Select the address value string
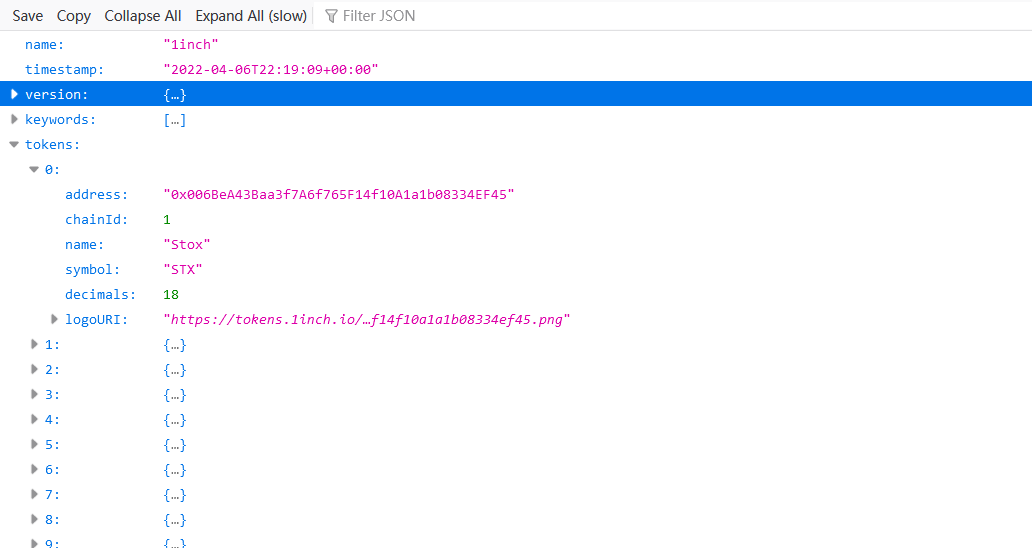Image resolution: width=1032 pixels, height=548 pixels. [338, 195]
